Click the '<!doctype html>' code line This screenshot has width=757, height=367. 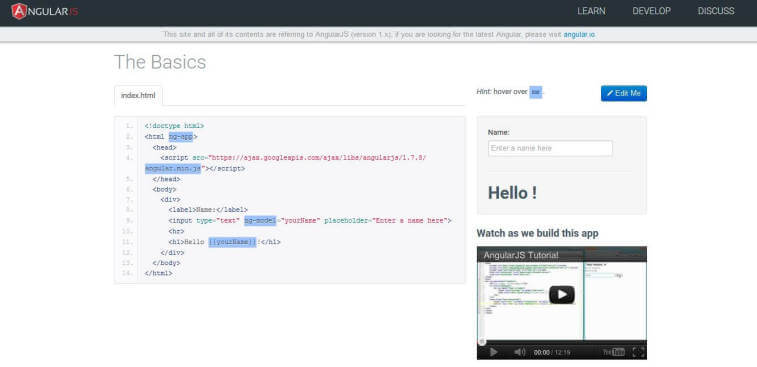click(x=174, y=126)
